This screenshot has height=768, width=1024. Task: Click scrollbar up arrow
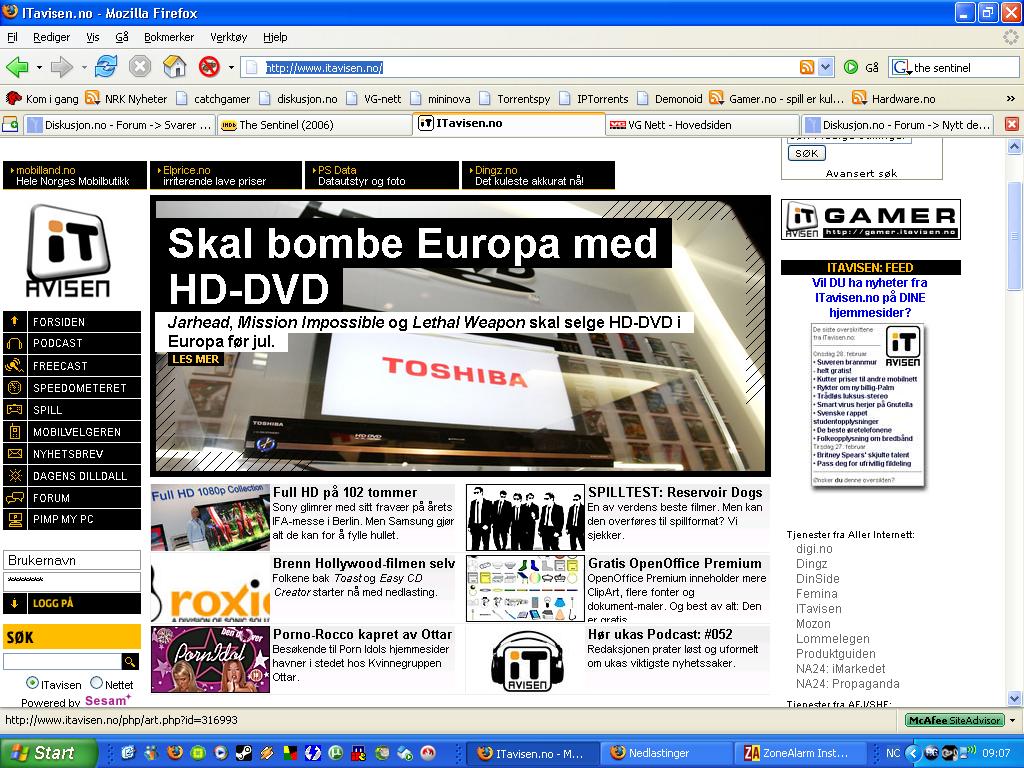[x=1014, y=147]
